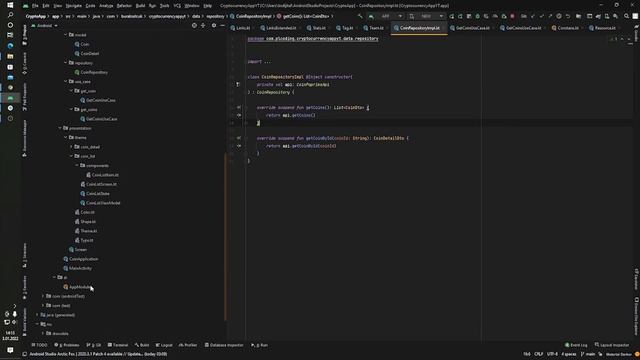Collapse the use_case folder

point(65,82)
